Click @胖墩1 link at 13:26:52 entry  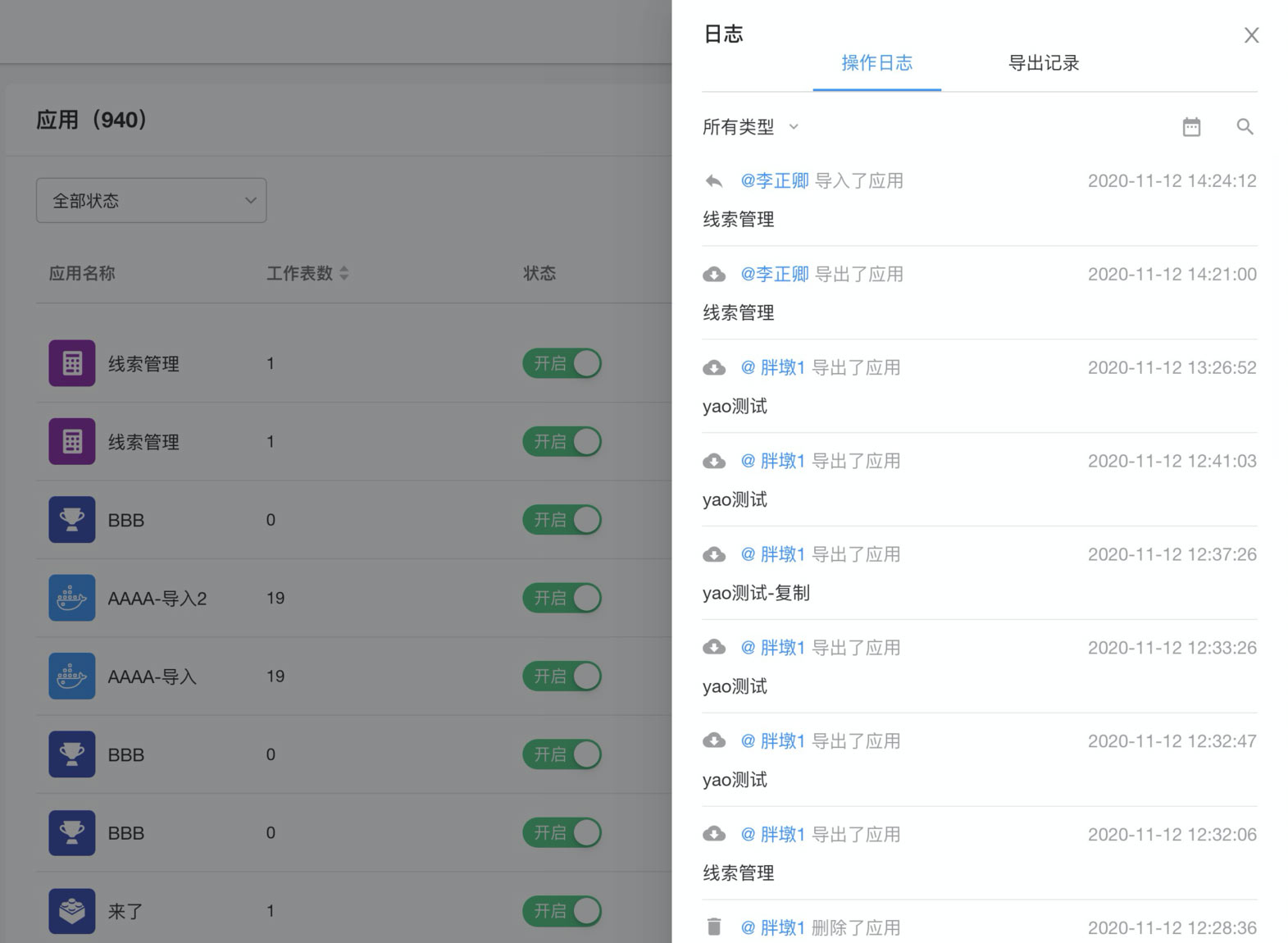773,368
